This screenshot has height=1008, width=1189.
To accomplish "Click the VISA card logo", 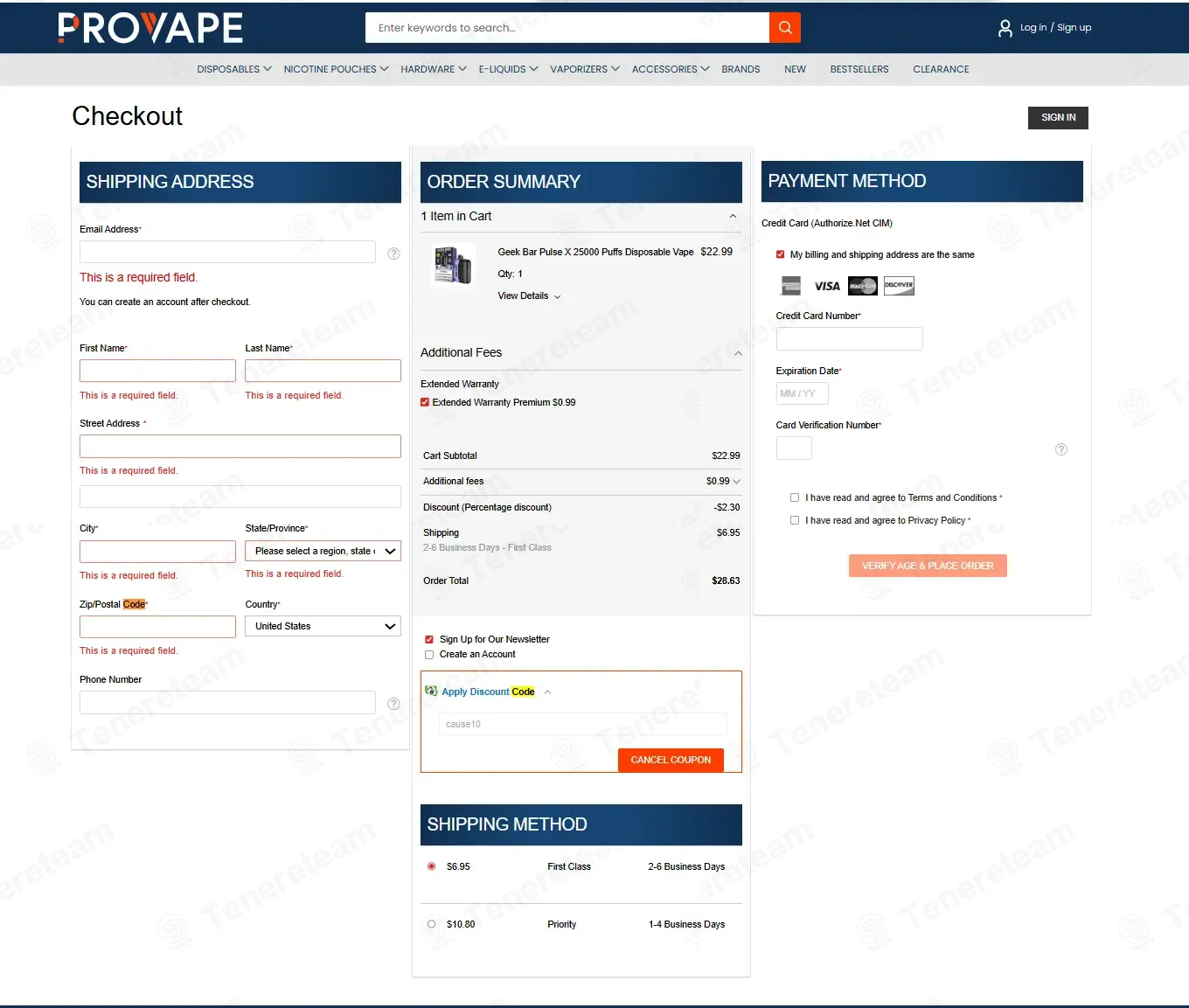I will tap(827, 286).
